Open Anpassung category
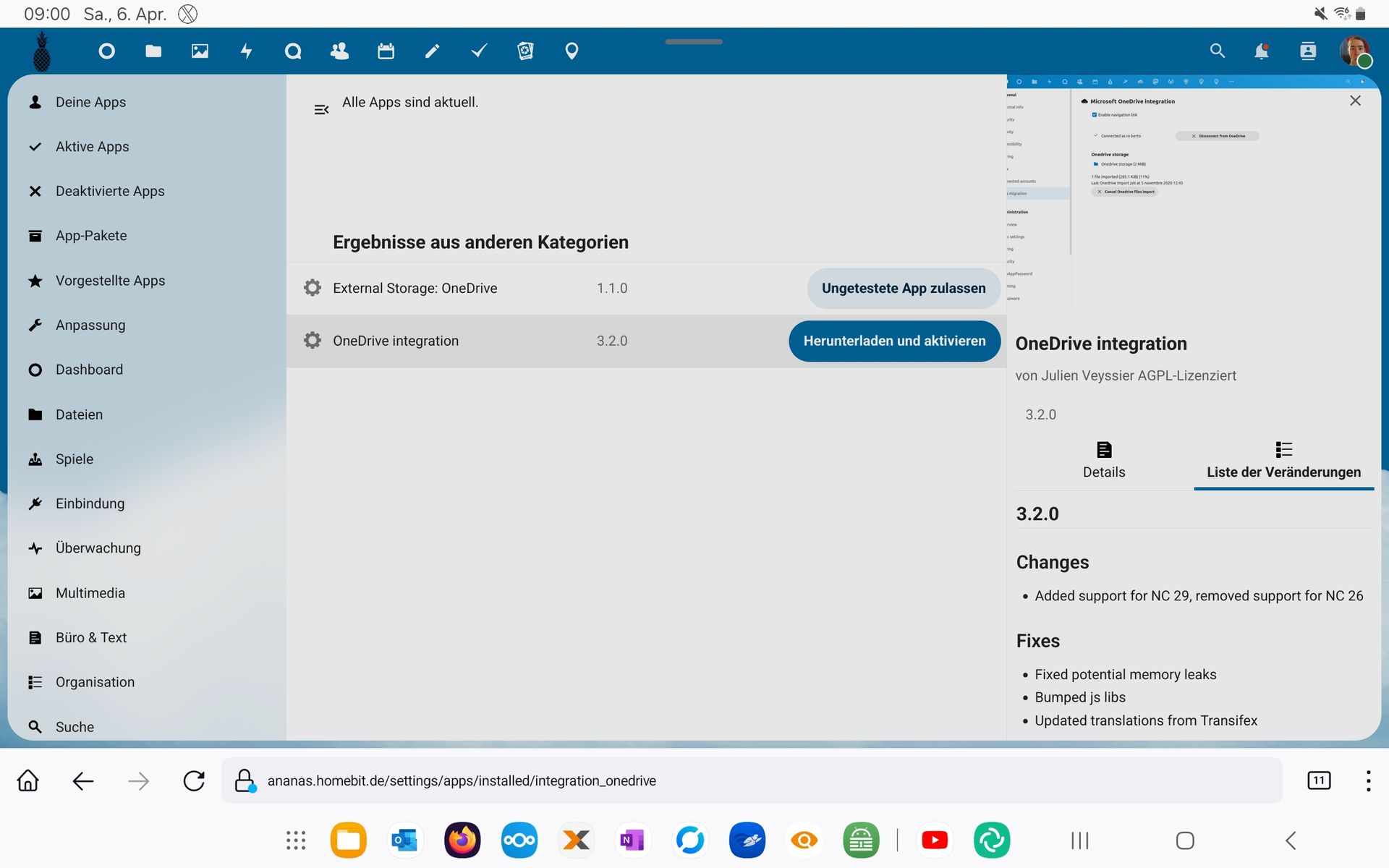 coord(147,325)
